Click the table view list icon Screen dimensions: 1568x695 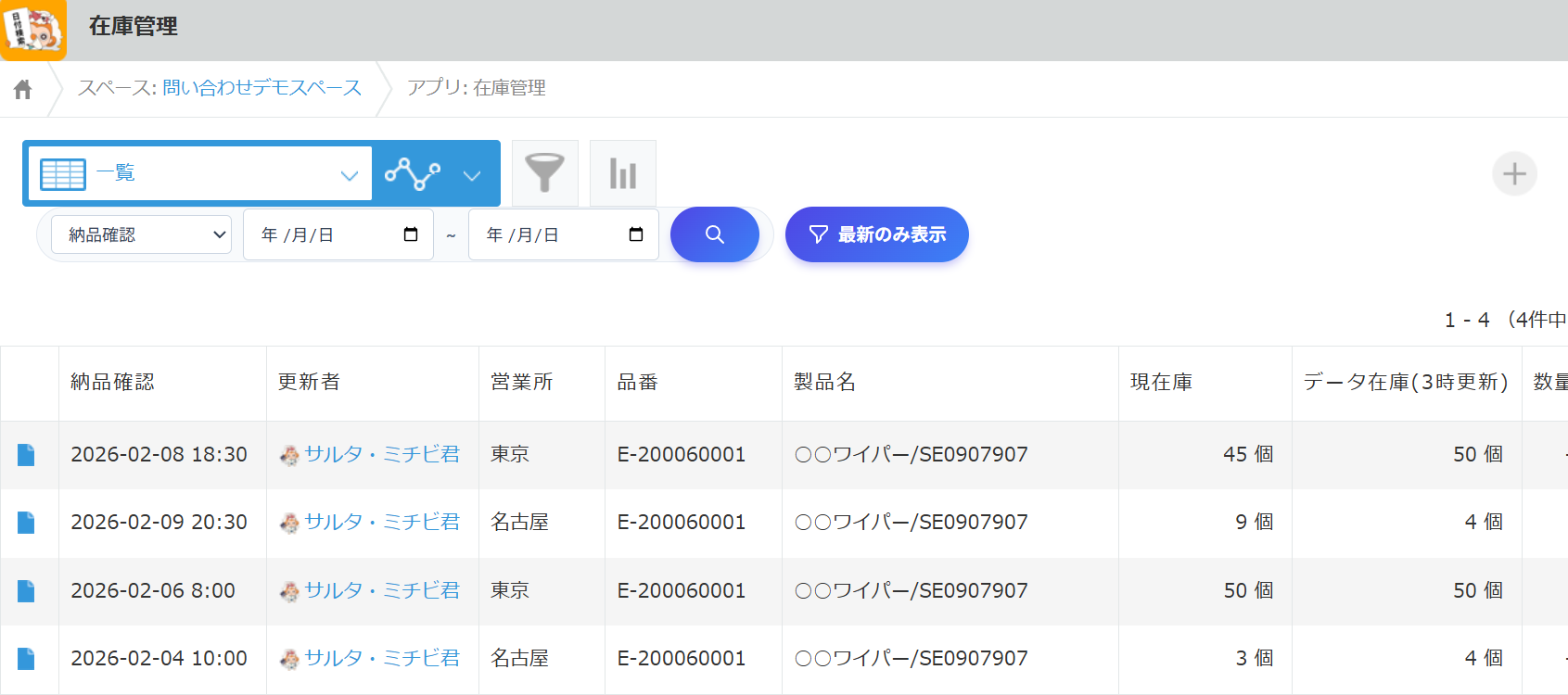click(63, 174)
